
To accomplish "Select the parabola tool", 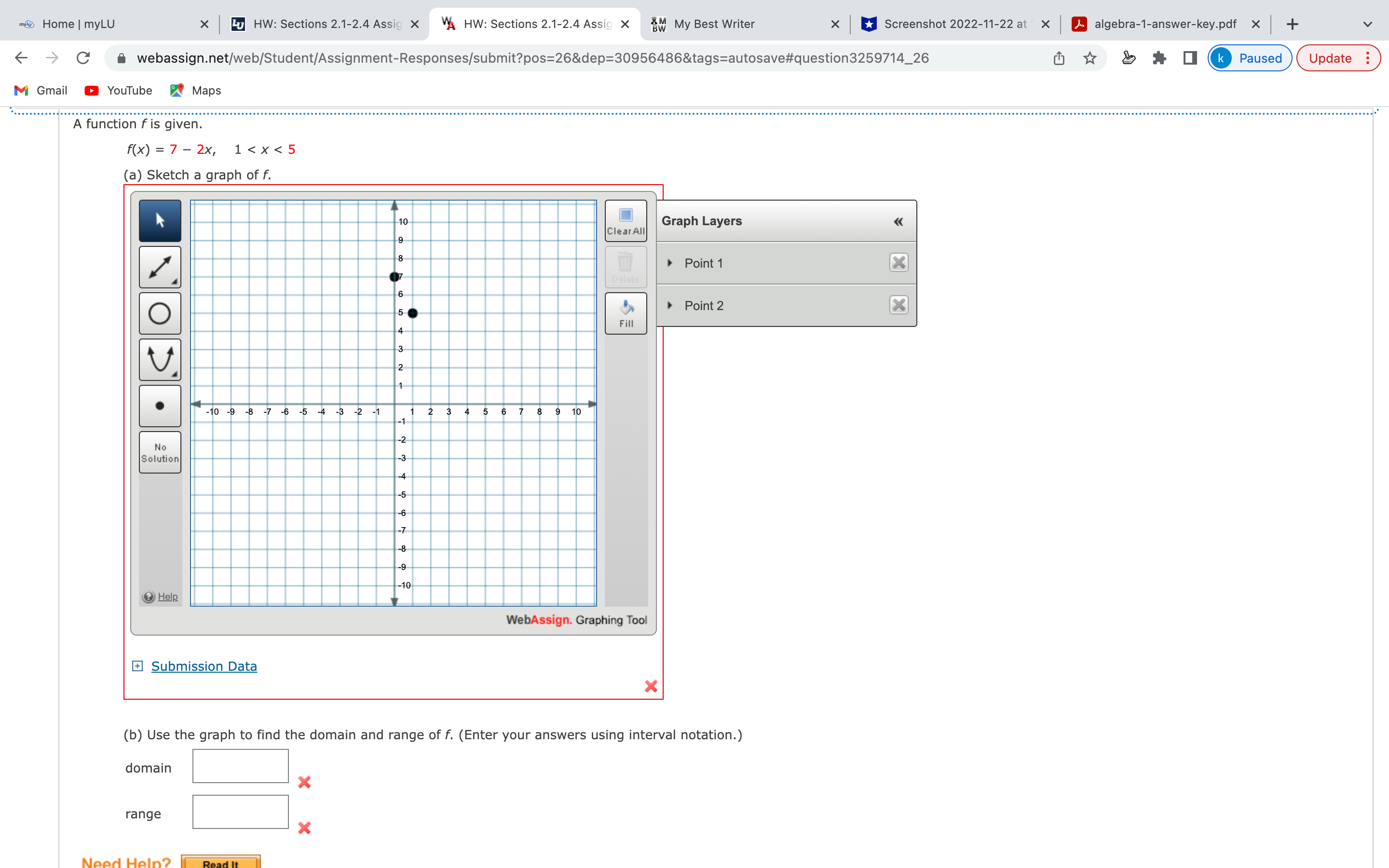I will (160, 359).
